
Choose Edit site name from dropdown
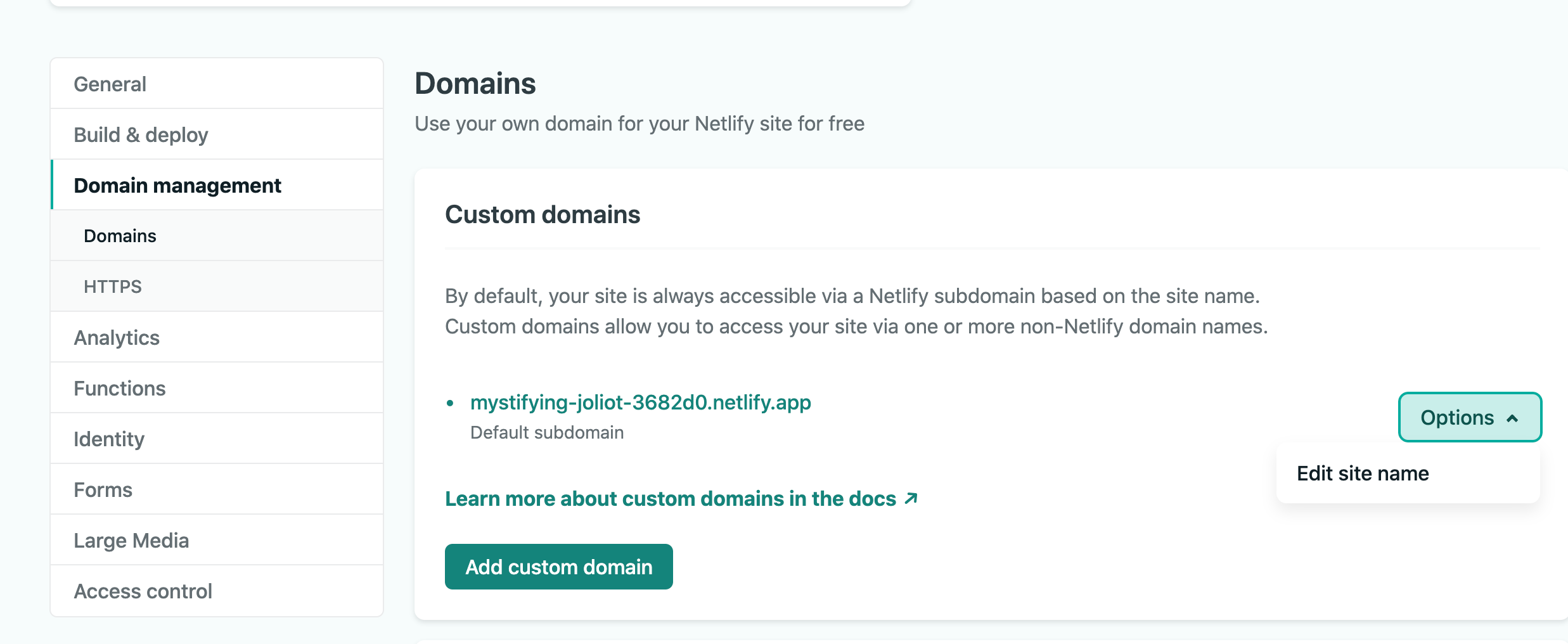[x=1363, y=473]
